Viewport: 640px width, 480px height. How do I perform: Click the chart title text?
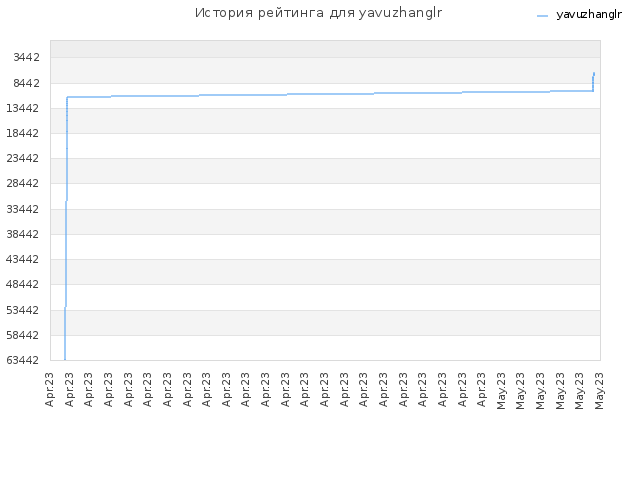(x=318, y=13)
